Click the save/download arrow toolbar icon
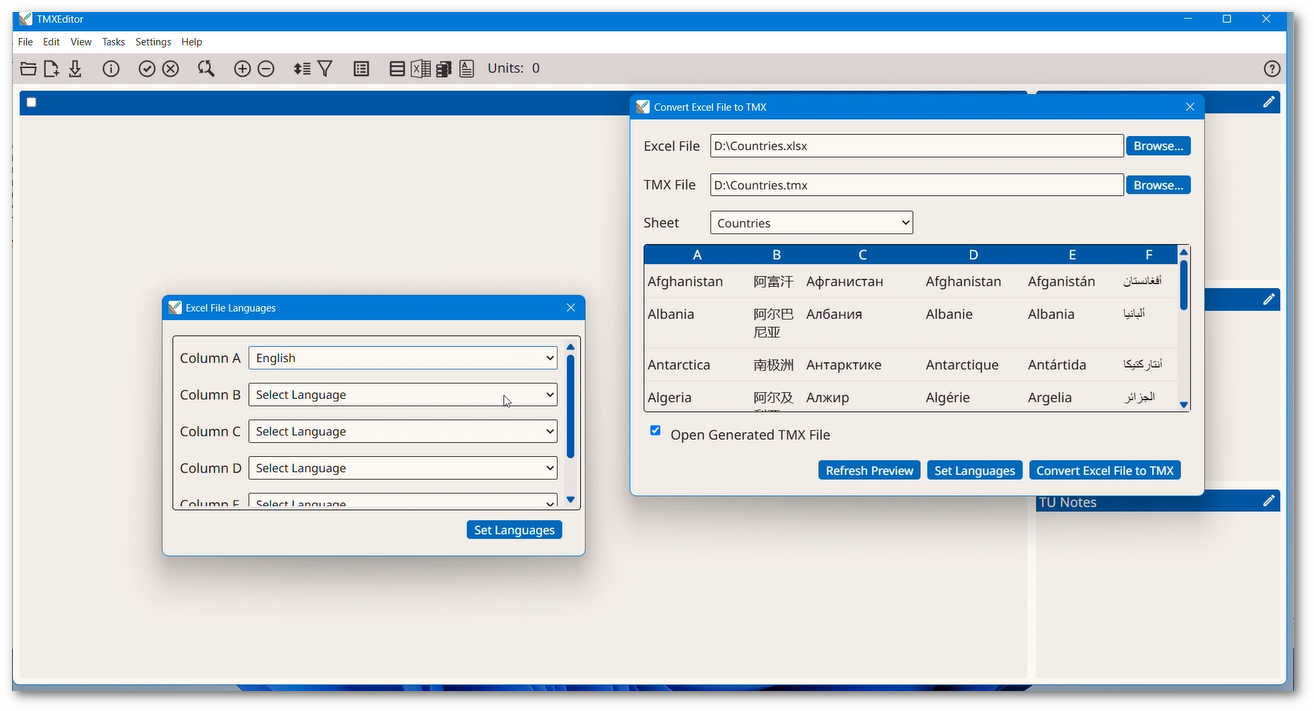 (x=75, y=69)
